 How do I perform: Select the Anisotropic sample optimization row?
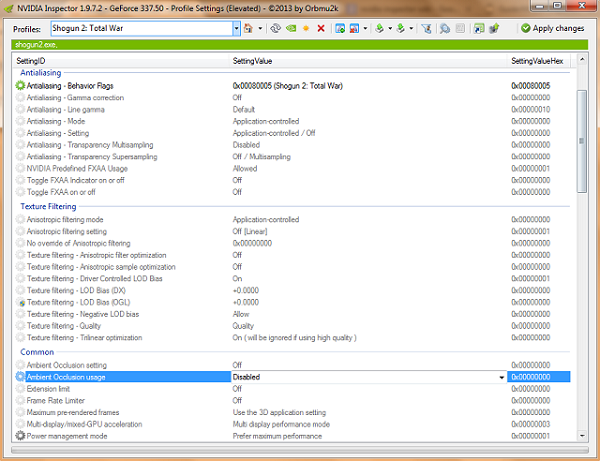(293, 267)
